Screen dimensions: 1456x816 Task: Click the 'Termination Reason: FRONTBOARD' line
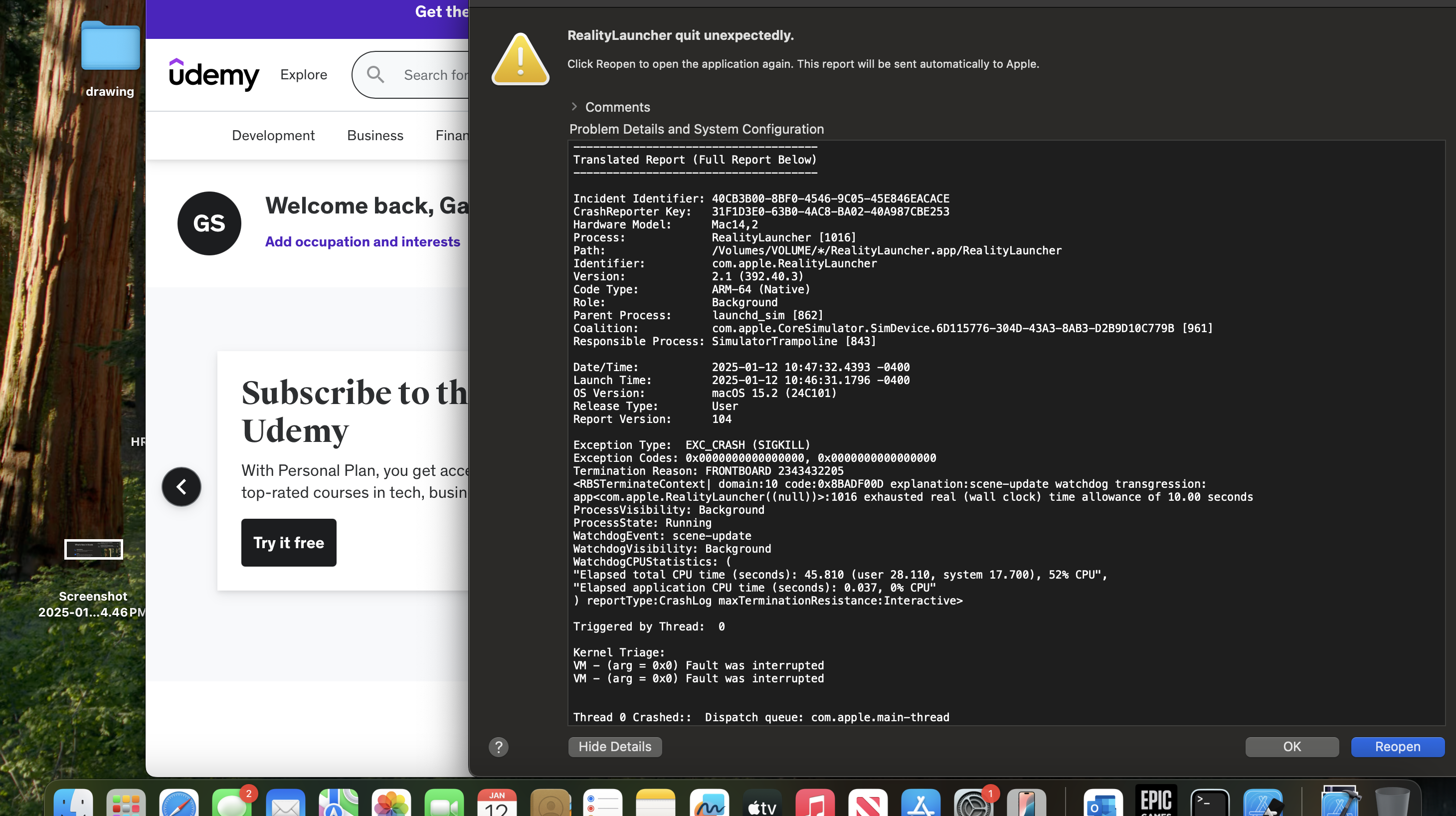(x=708, y=471)
